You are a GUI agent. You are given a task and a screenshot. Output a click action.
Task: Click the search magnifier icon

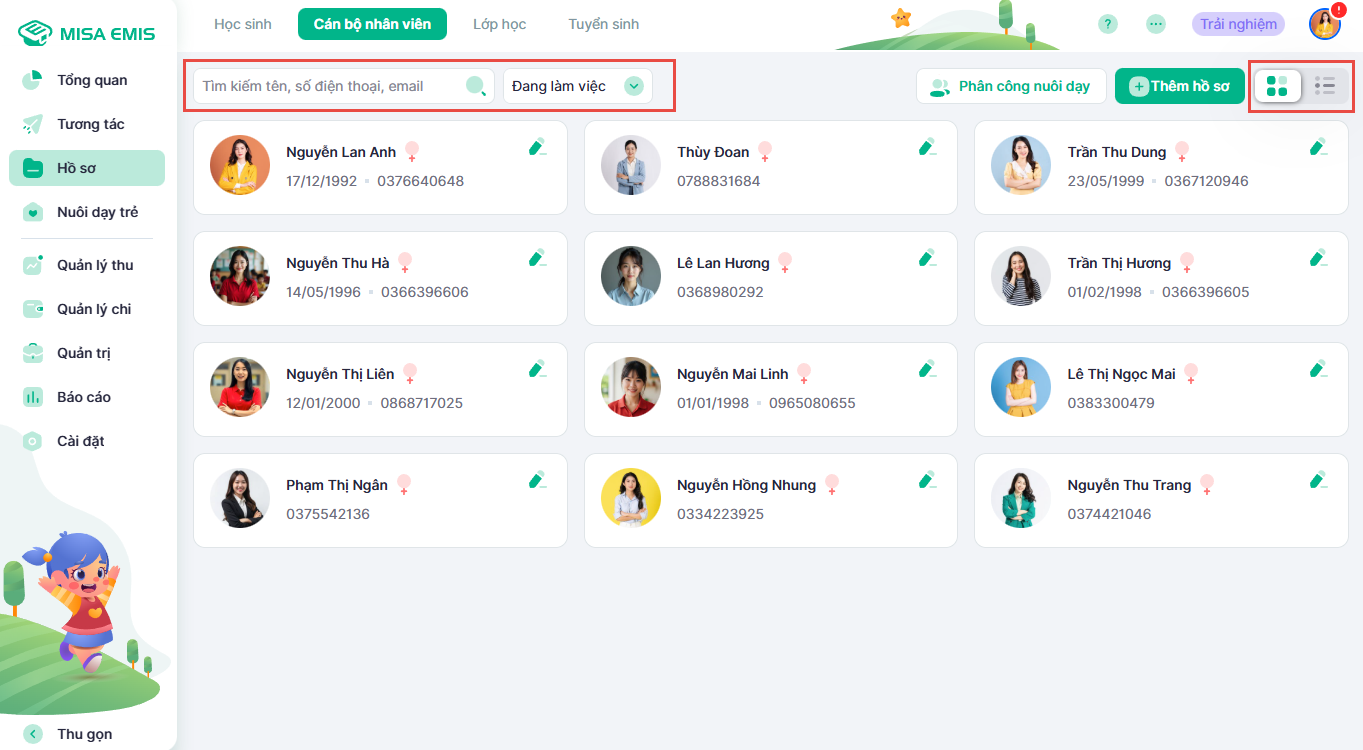pyautogui.click(x=476, y=86)
